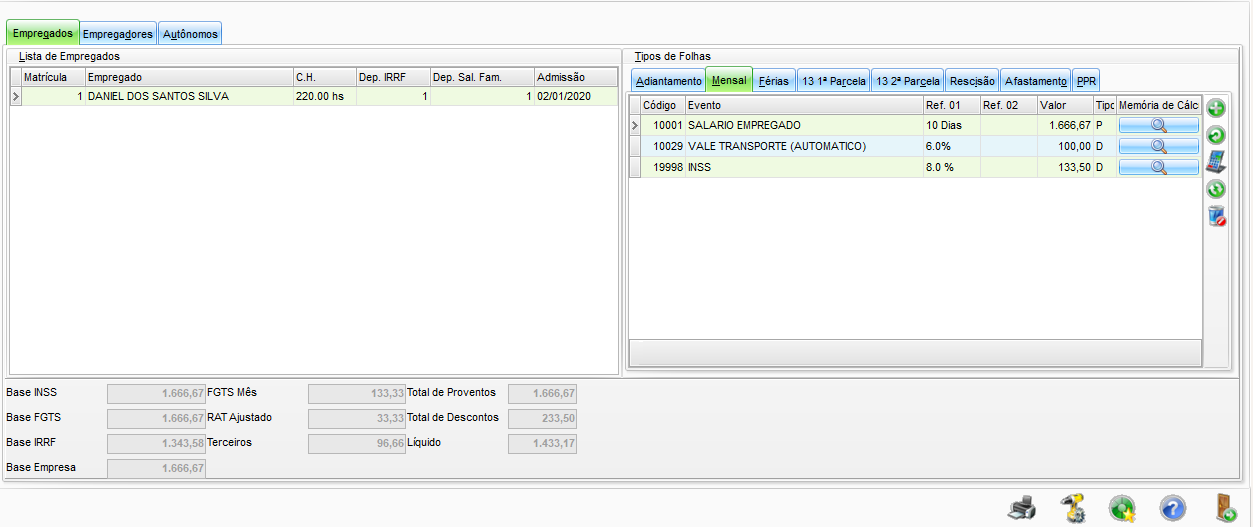Viewport: 1253px width, 527px height.
Task: Open help with the blue question mark
Action: (1172, 508)
